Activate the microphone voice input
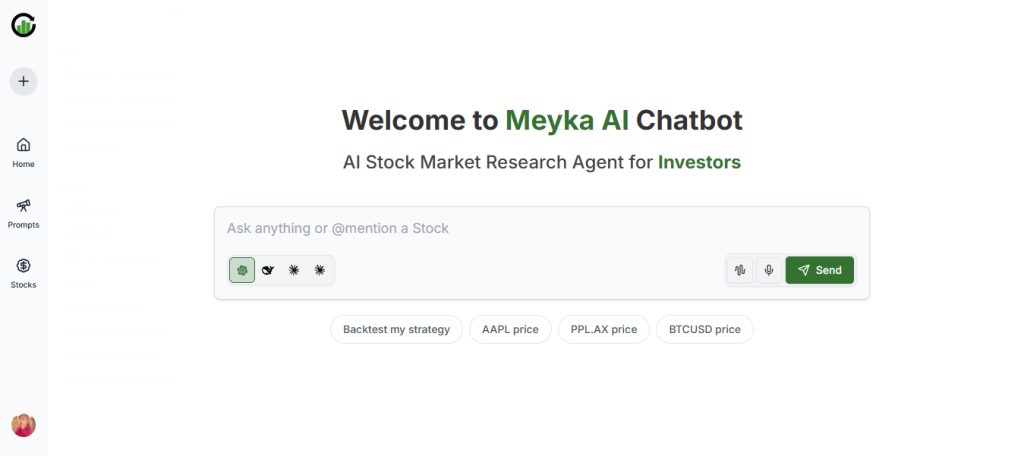The height and width of the screenshot is (456, 1024). pos(768,270)
